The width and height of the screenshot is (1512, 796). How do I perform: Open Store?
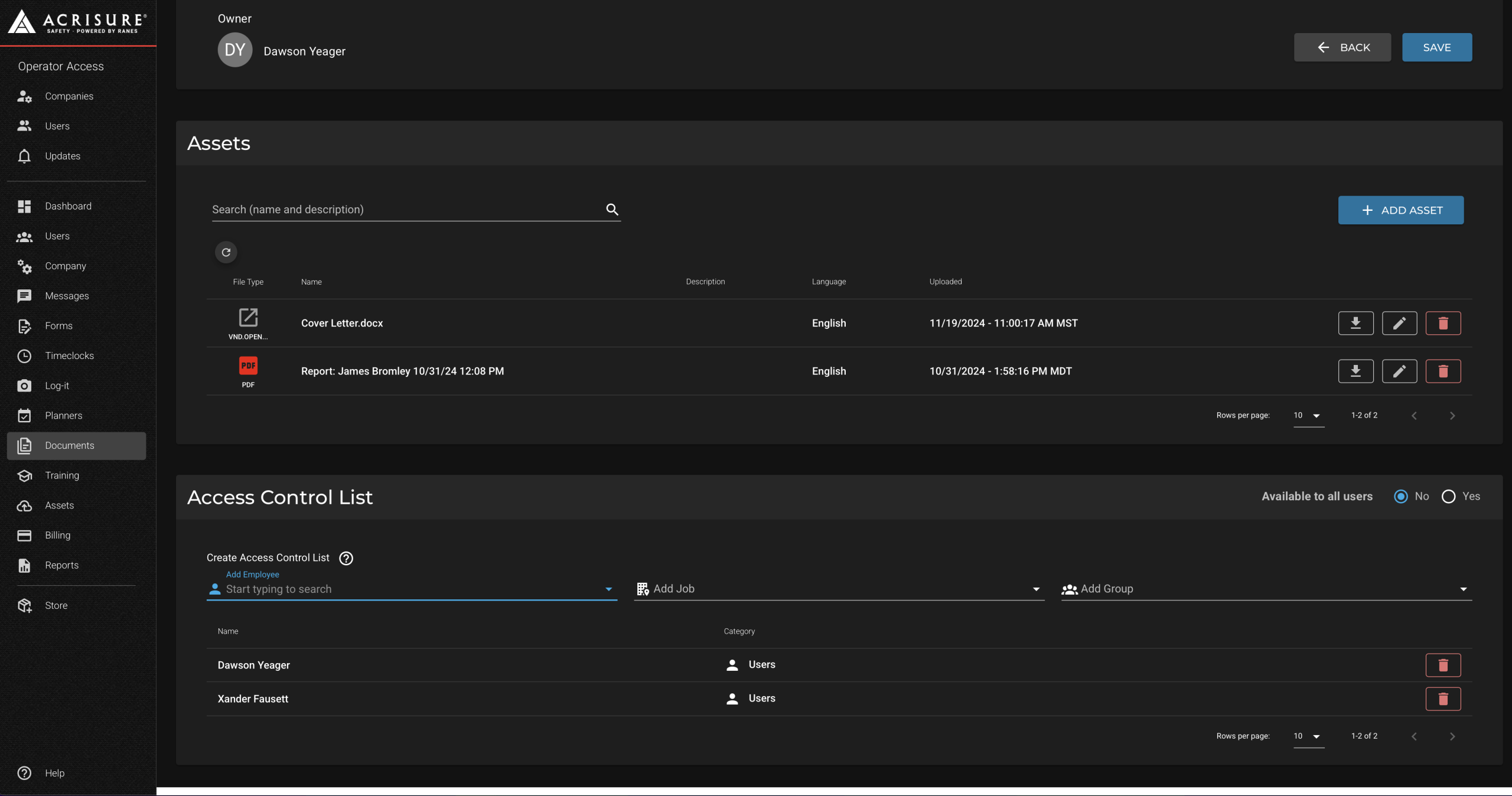(77, 605)
